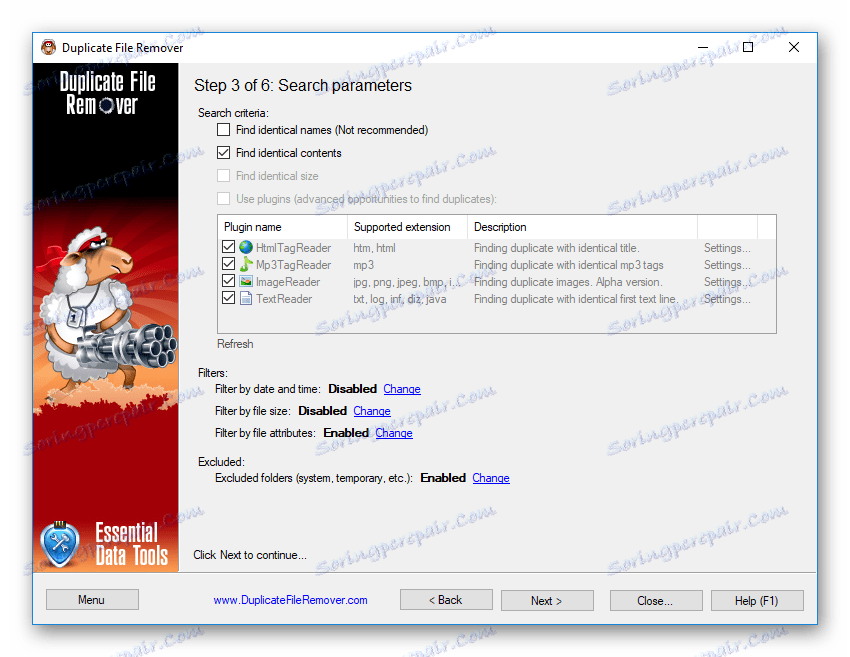Viewport: 850px width, 657px height.
Task: Click the sheep mascot with minigun image
Action: coord(108,314)
